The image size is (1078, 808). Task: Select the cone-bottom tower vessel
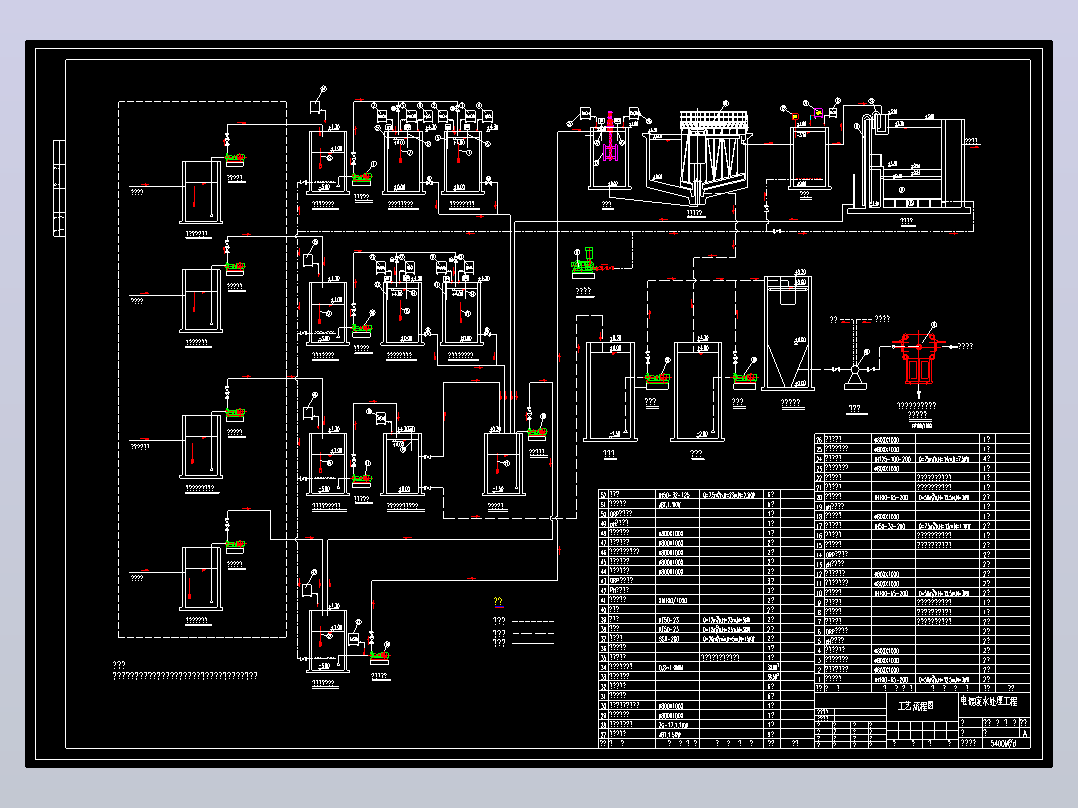click(789, 332)
